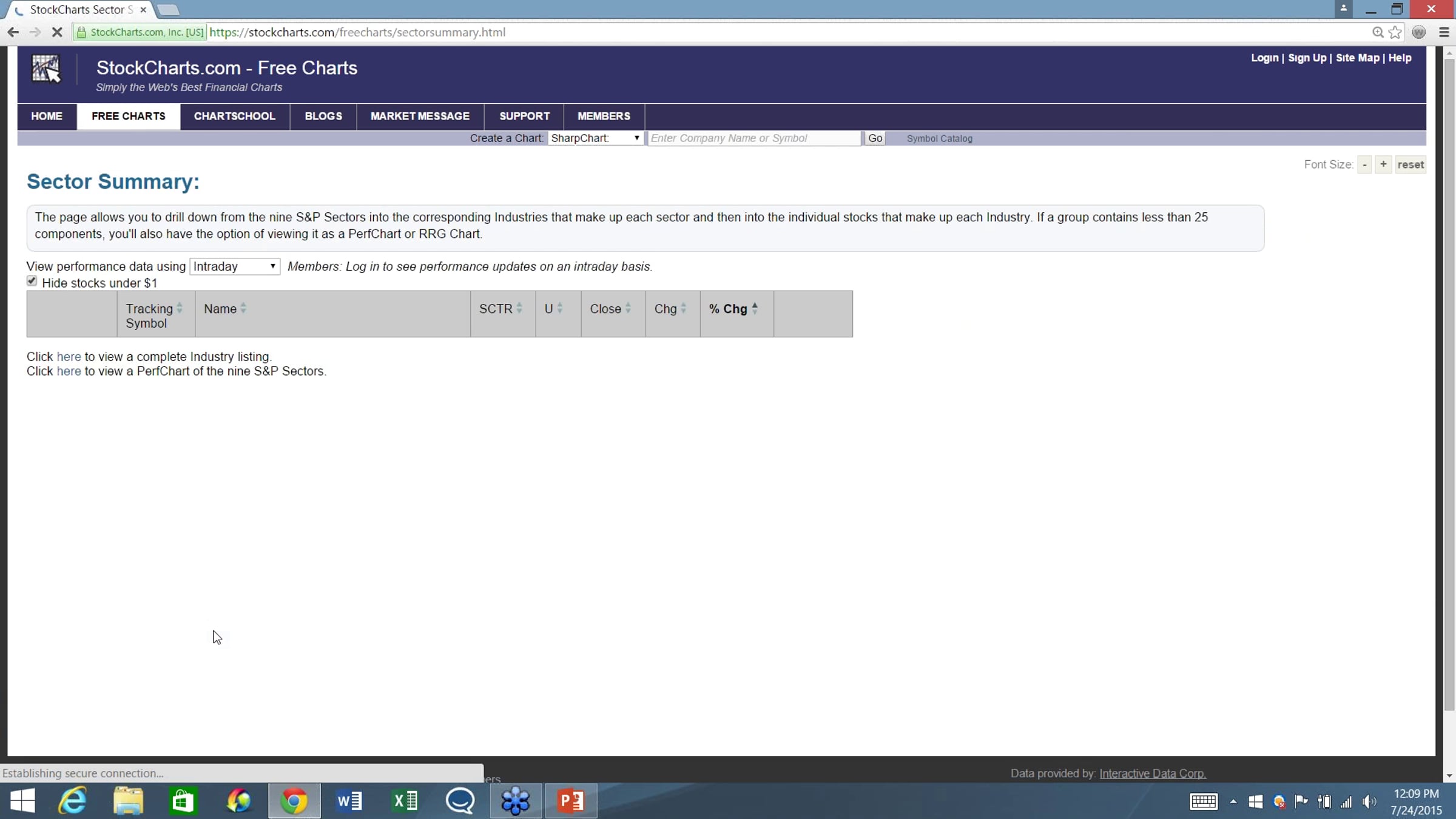Click the Action Center flag icon

pos(1301,801)
